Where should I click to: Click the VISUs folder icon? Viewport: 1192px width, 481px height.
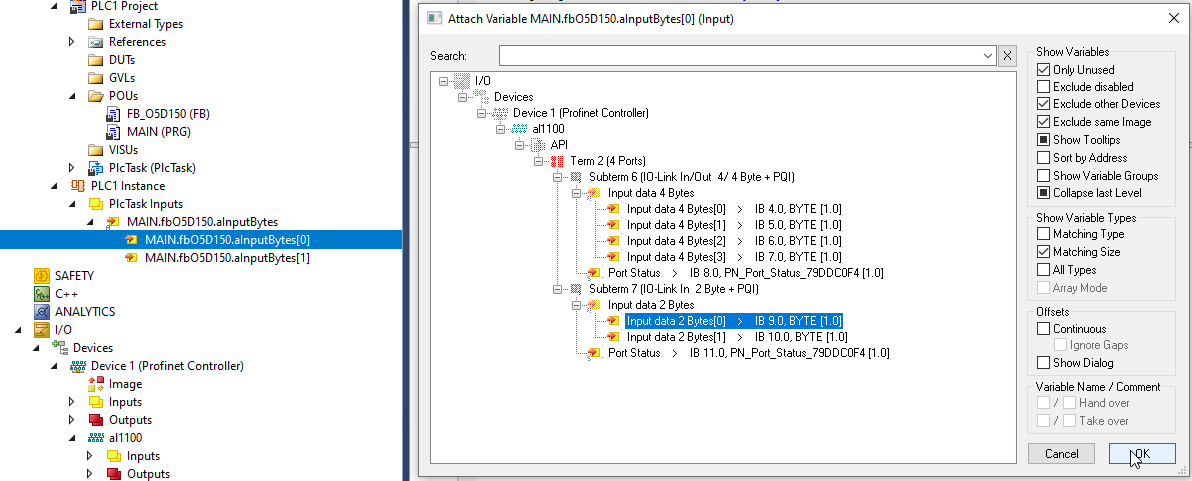tap(95, 150)
